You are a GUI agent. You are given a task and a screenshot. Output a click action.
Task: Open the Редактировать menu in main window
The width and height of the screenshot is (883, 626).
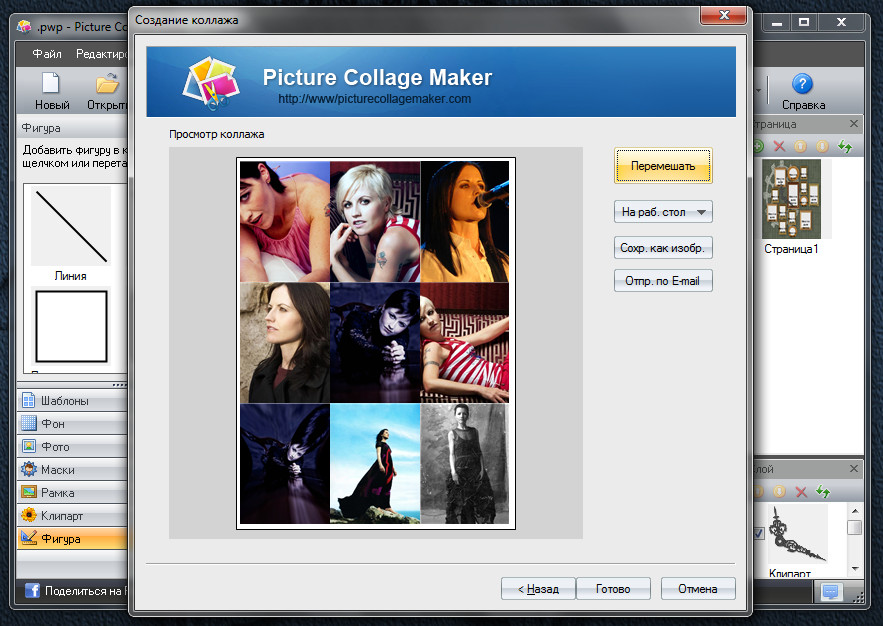click(x=101, y=54)
